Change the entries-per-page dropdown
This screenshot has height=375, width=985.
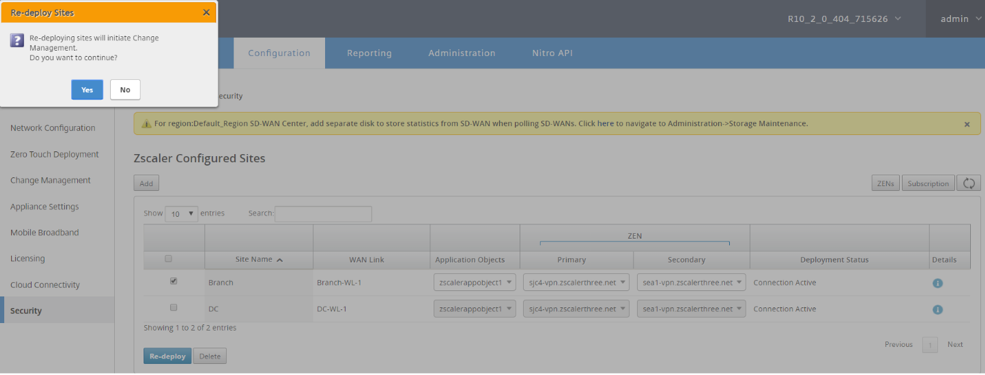coord(182,214)
